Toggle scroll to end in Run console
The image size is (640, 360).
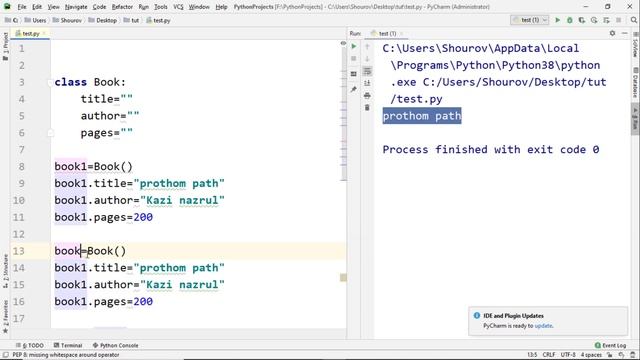click(x=367, y=83)
